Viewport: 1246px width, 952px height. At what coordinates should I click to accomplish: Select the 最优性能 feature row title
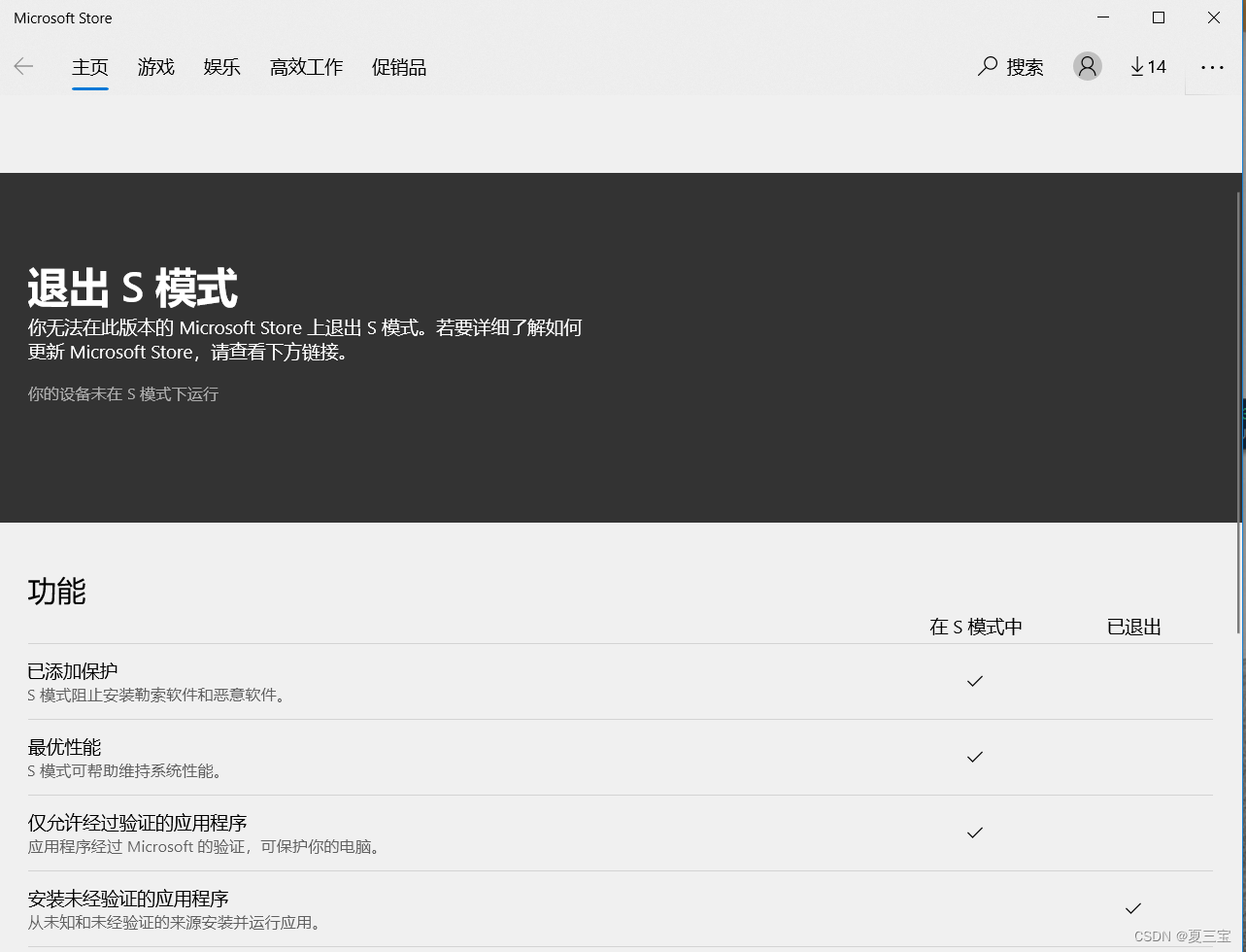64,747
